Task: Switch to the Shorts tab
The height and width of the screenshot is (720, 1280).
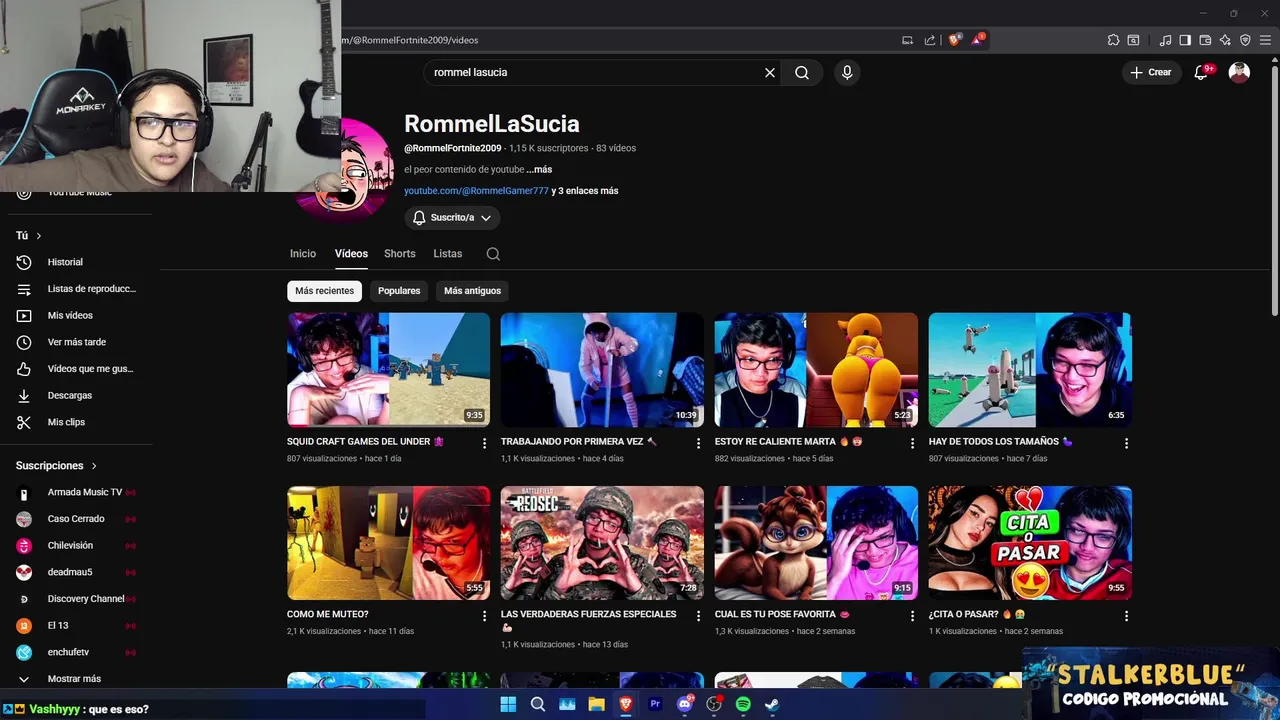Action: (x=400, y=254)
